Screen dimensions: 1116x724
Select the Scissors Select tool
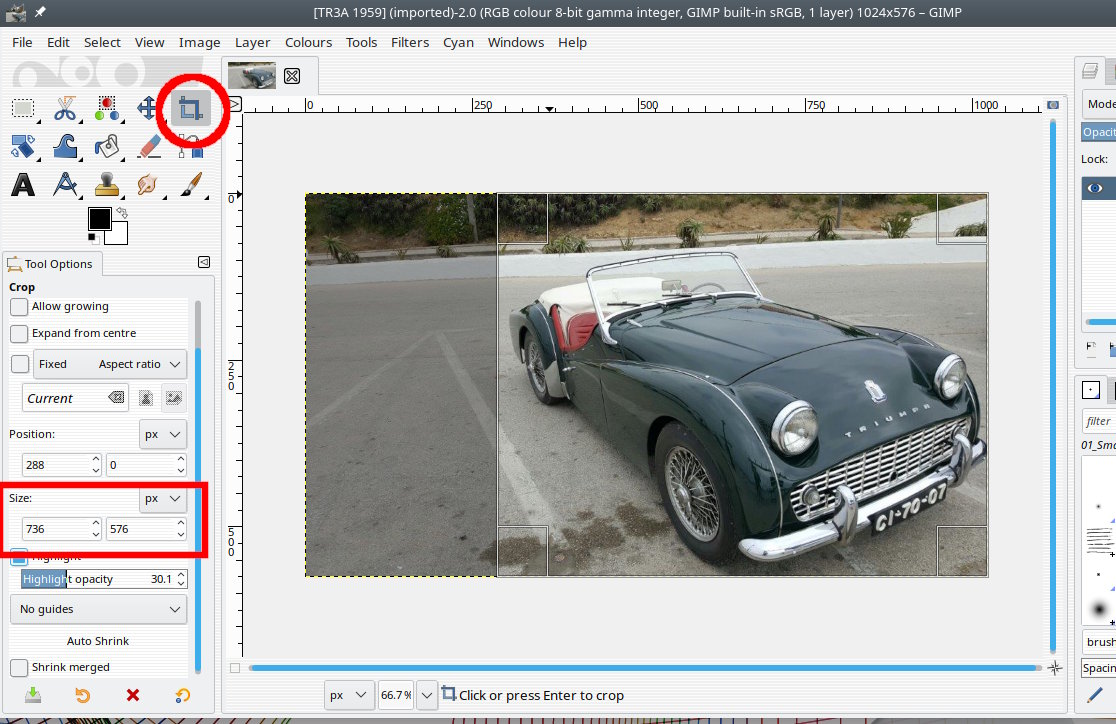pyautogui.click(x=65, y=109)
